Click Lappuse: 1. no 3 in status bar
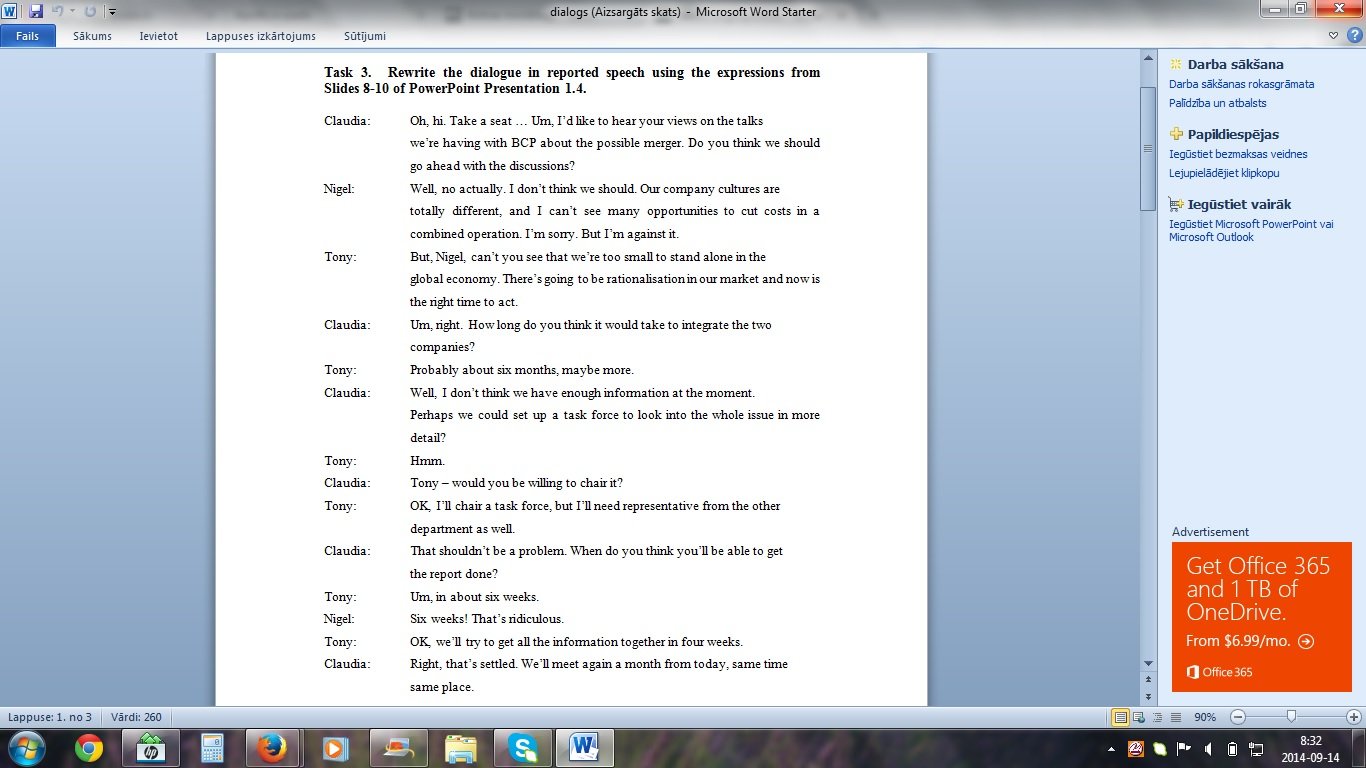The height and width of the screenshot is (768, 1366). click(50, 717)
